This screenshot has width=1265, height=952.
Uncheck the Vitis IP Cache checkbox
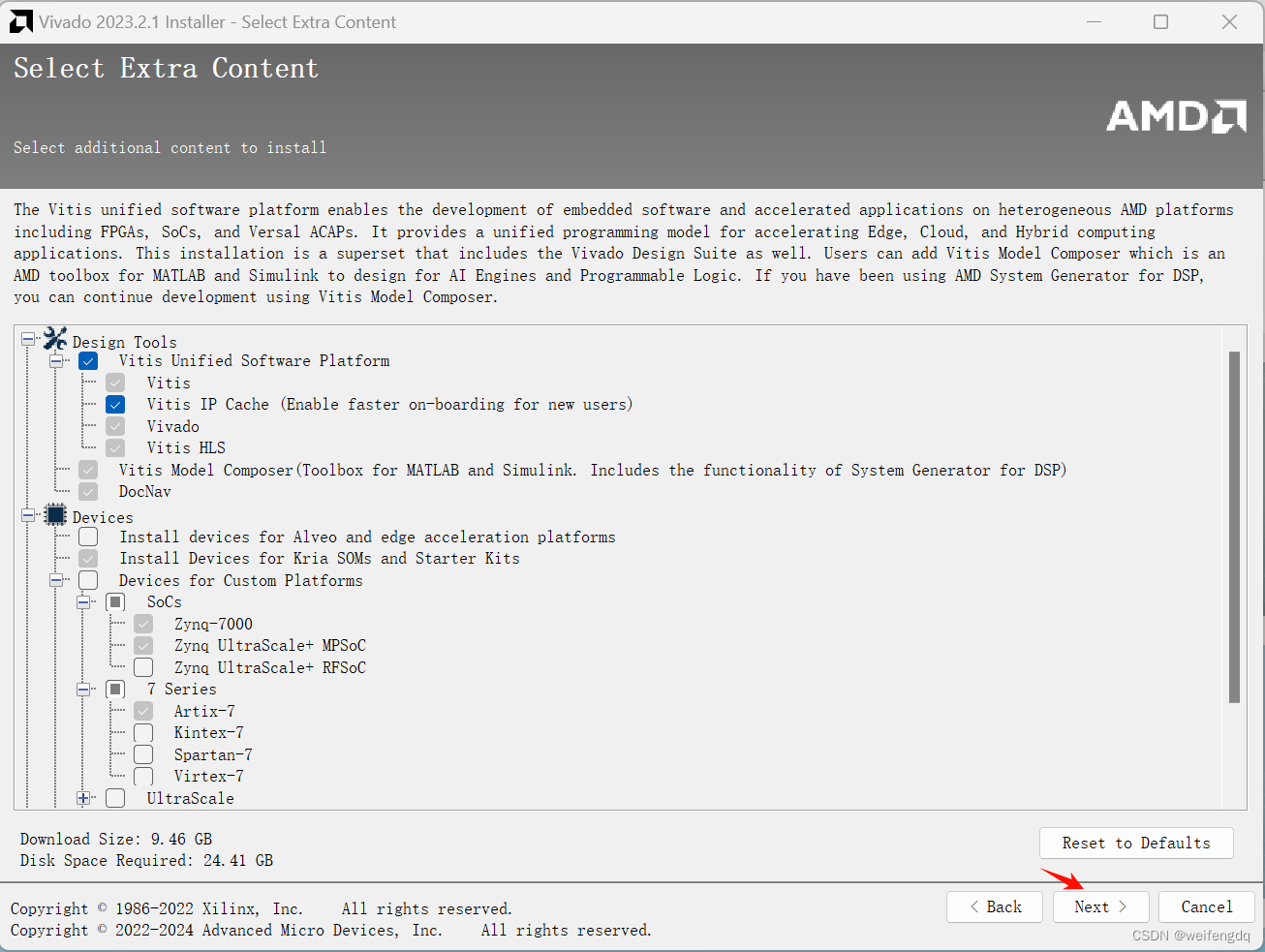click(x=115, y=405)
